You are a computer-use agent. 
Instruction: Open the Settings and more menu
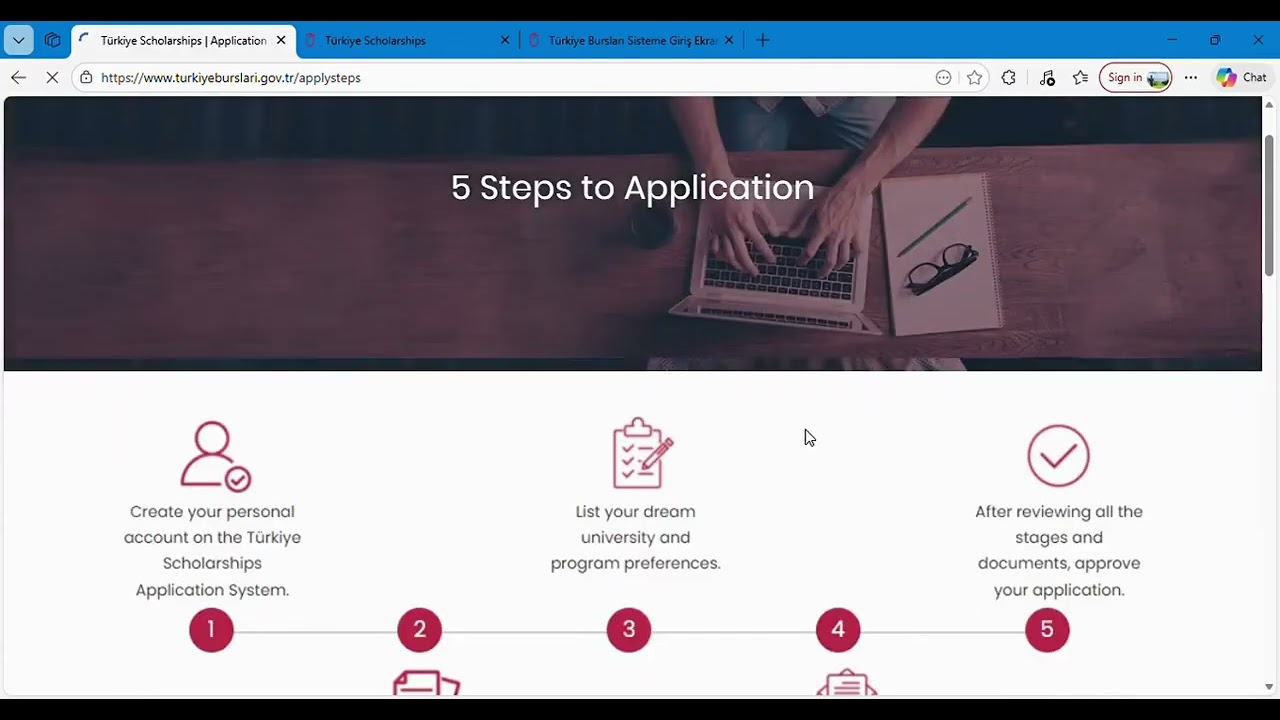click(x=1191, y=77)
